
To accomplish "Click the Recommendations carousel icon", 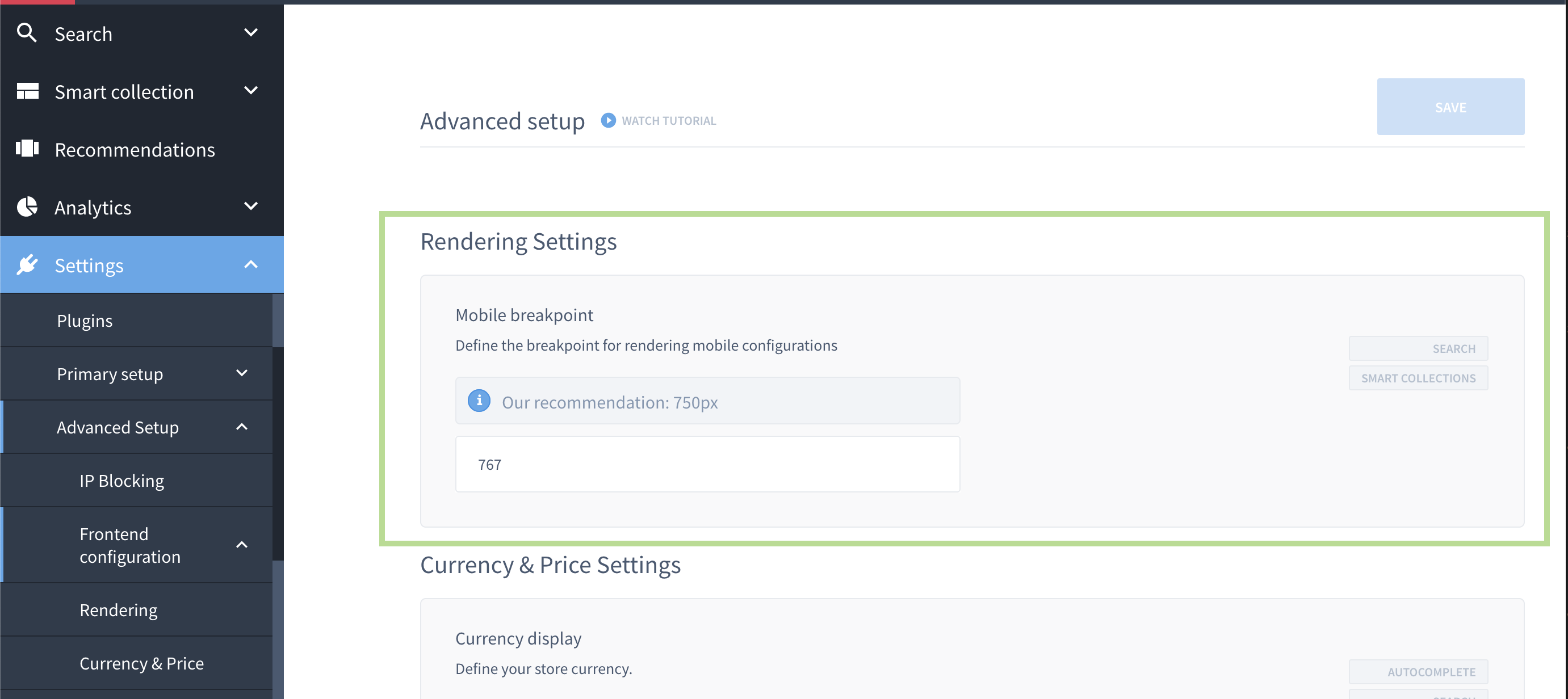I will tap(27, 149).
